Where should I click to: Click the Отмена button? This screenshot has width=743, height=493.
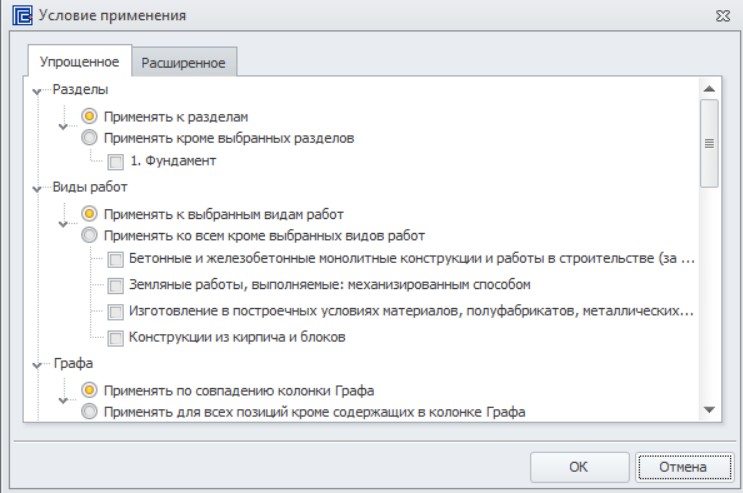683,467
